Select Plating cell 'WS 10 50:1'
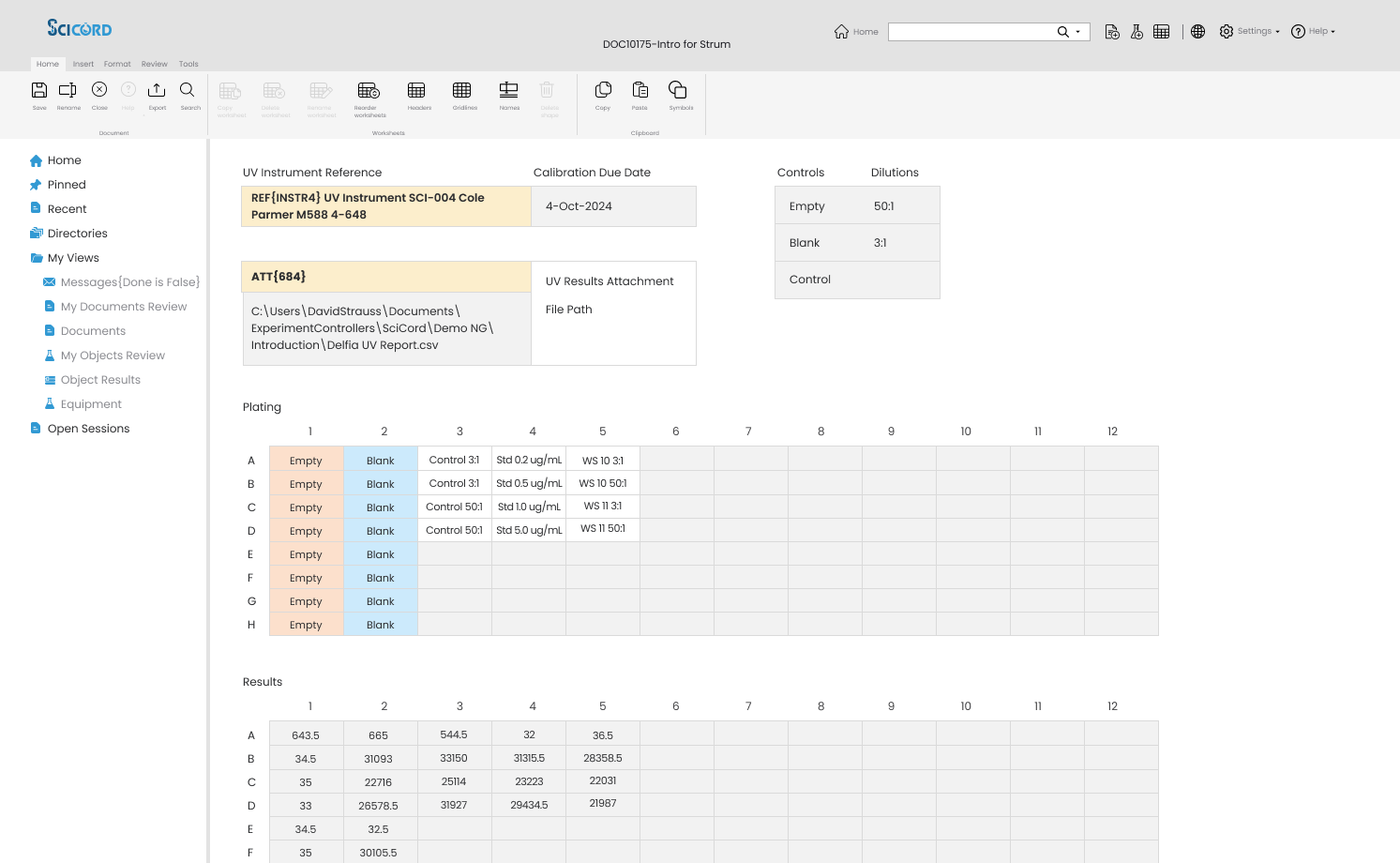This screenshot has width=1400, height=863. tap(603, 483)
